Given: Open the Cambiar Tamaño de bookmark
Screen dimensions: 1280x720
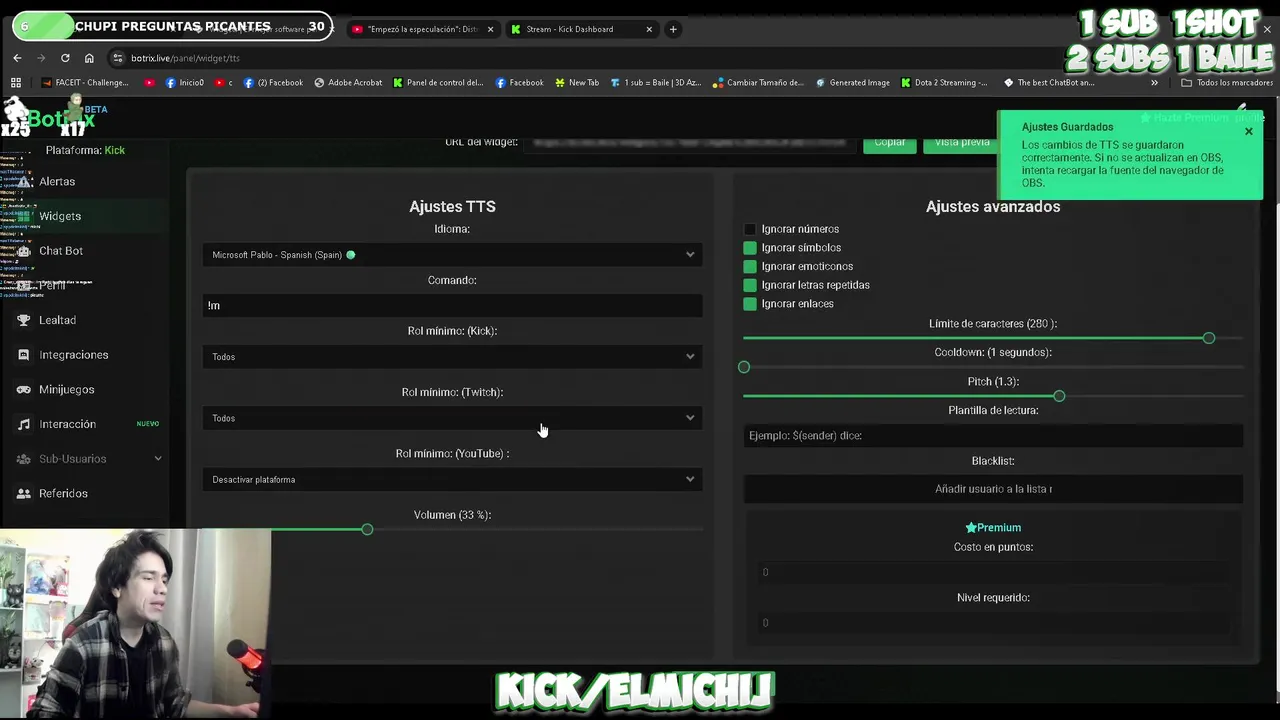Looking at the screenshot, I should pyautogui.click(x=758, y=83).
